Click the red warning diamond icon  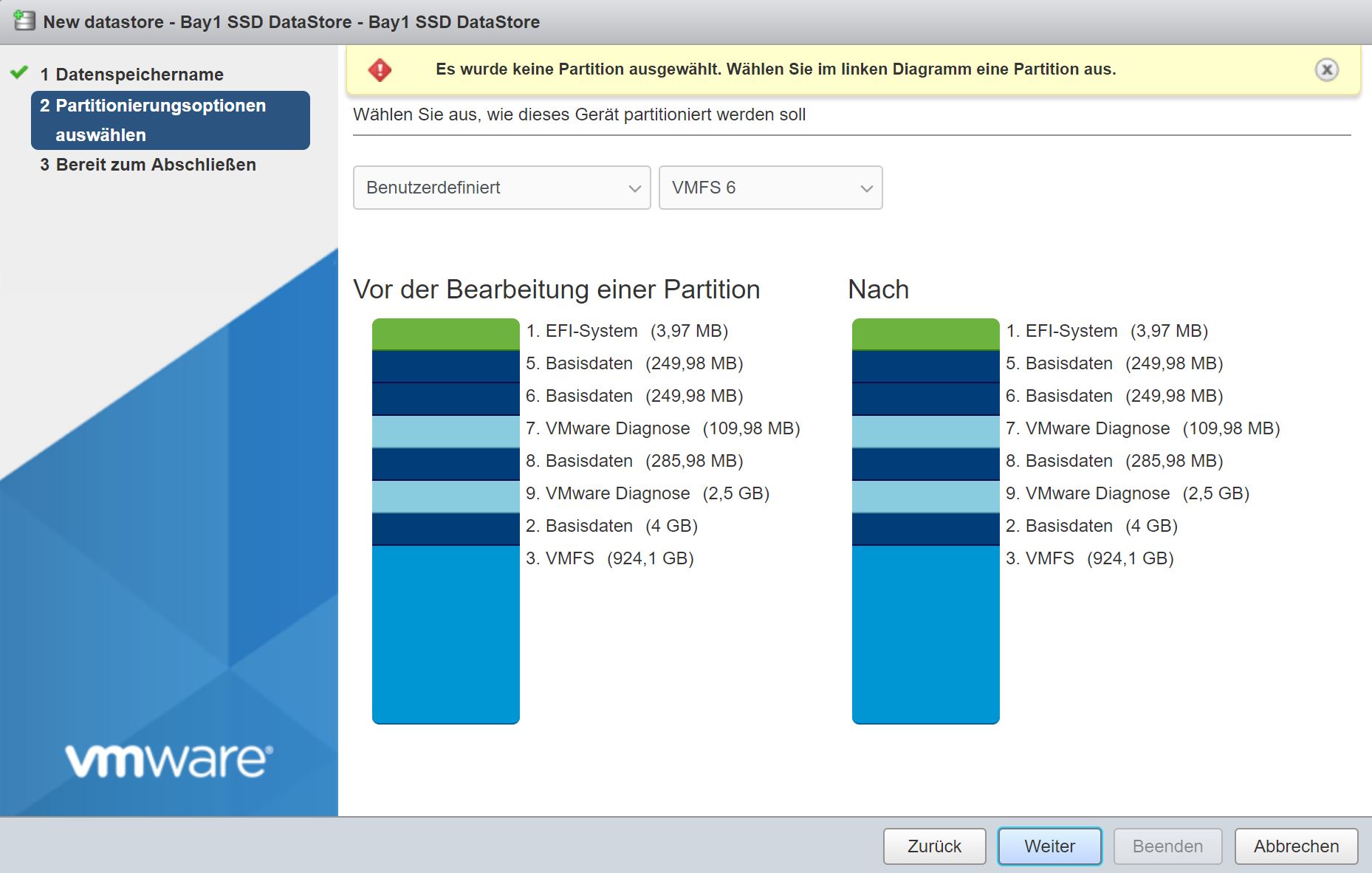[x=380, y=69]
